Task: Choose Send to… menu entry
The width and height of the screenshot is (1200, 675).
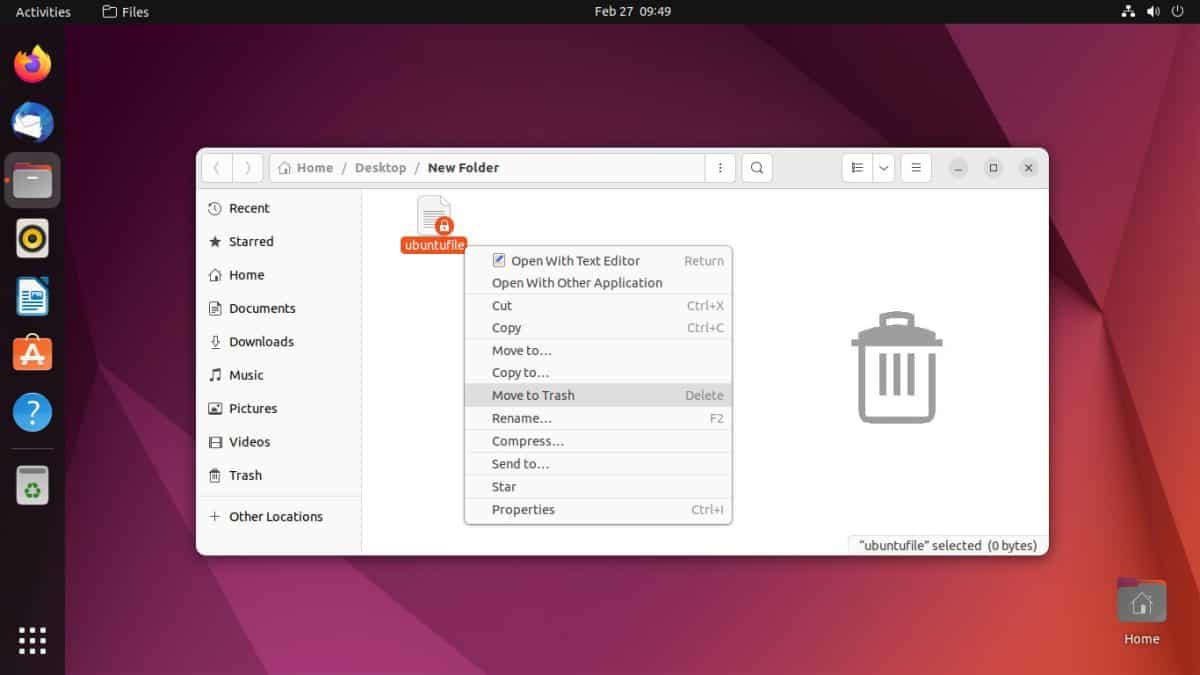Action: click(x=598, y=464)
